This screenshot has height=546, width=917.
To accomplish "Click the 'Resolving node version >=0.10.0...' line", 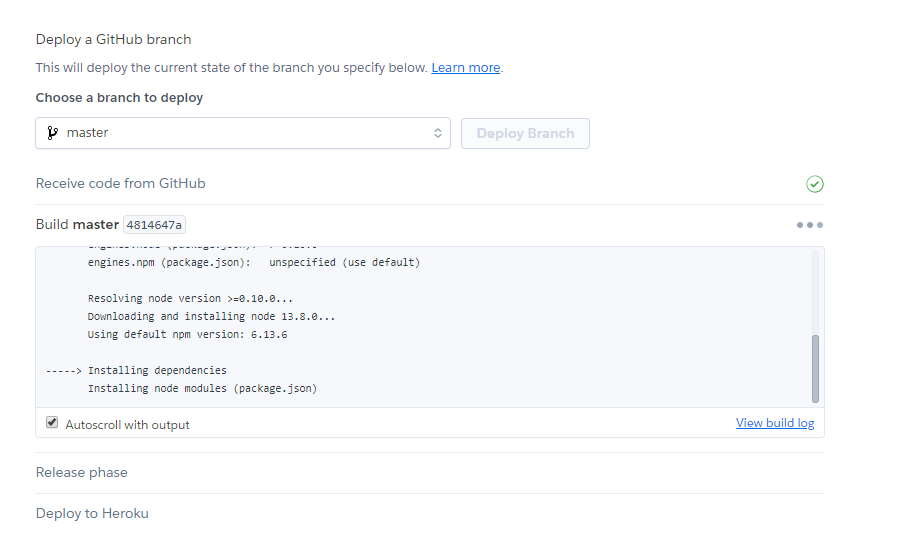I will click(190, 298).
